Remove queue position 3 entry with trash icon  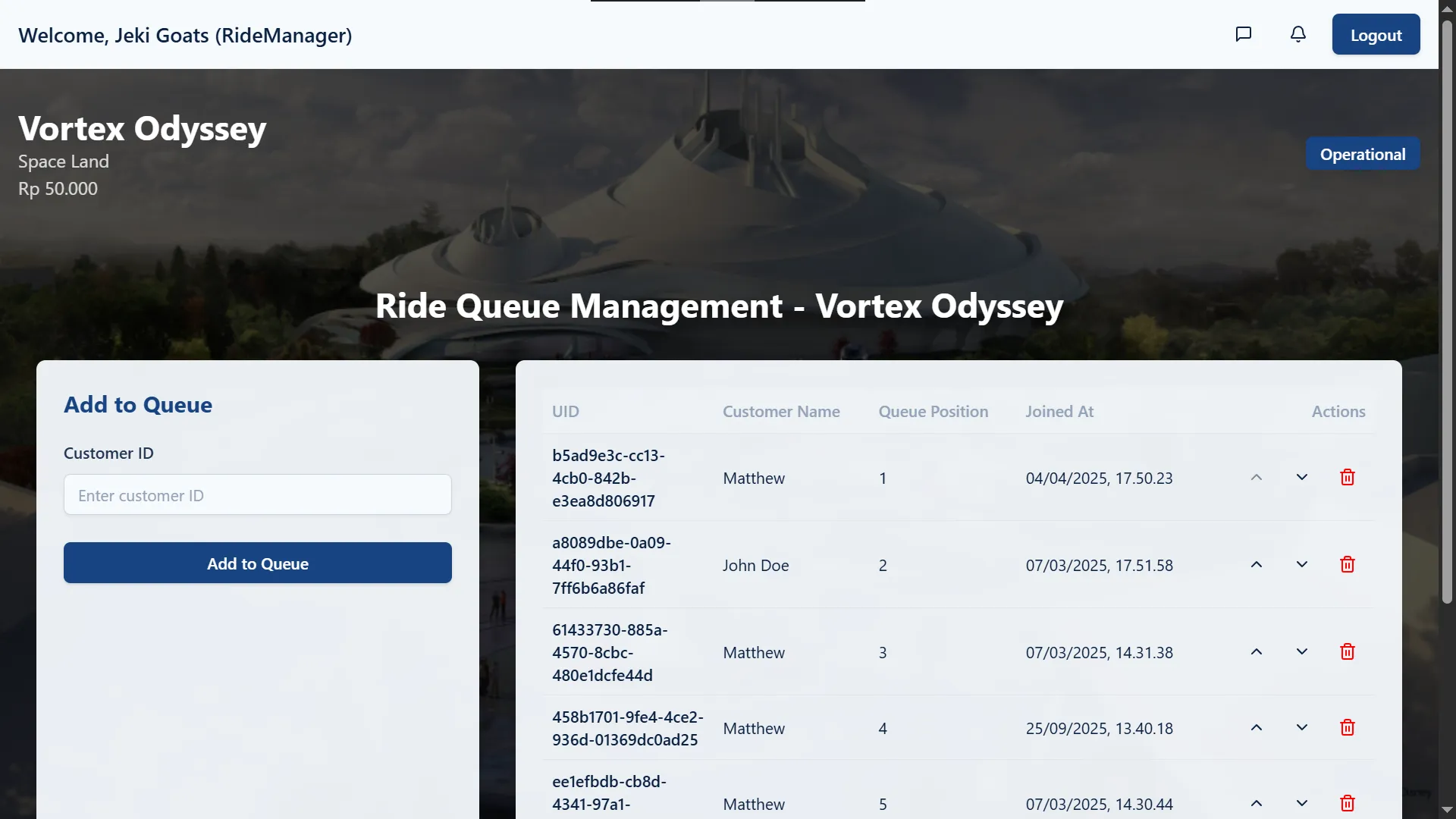click(1347, 652)
